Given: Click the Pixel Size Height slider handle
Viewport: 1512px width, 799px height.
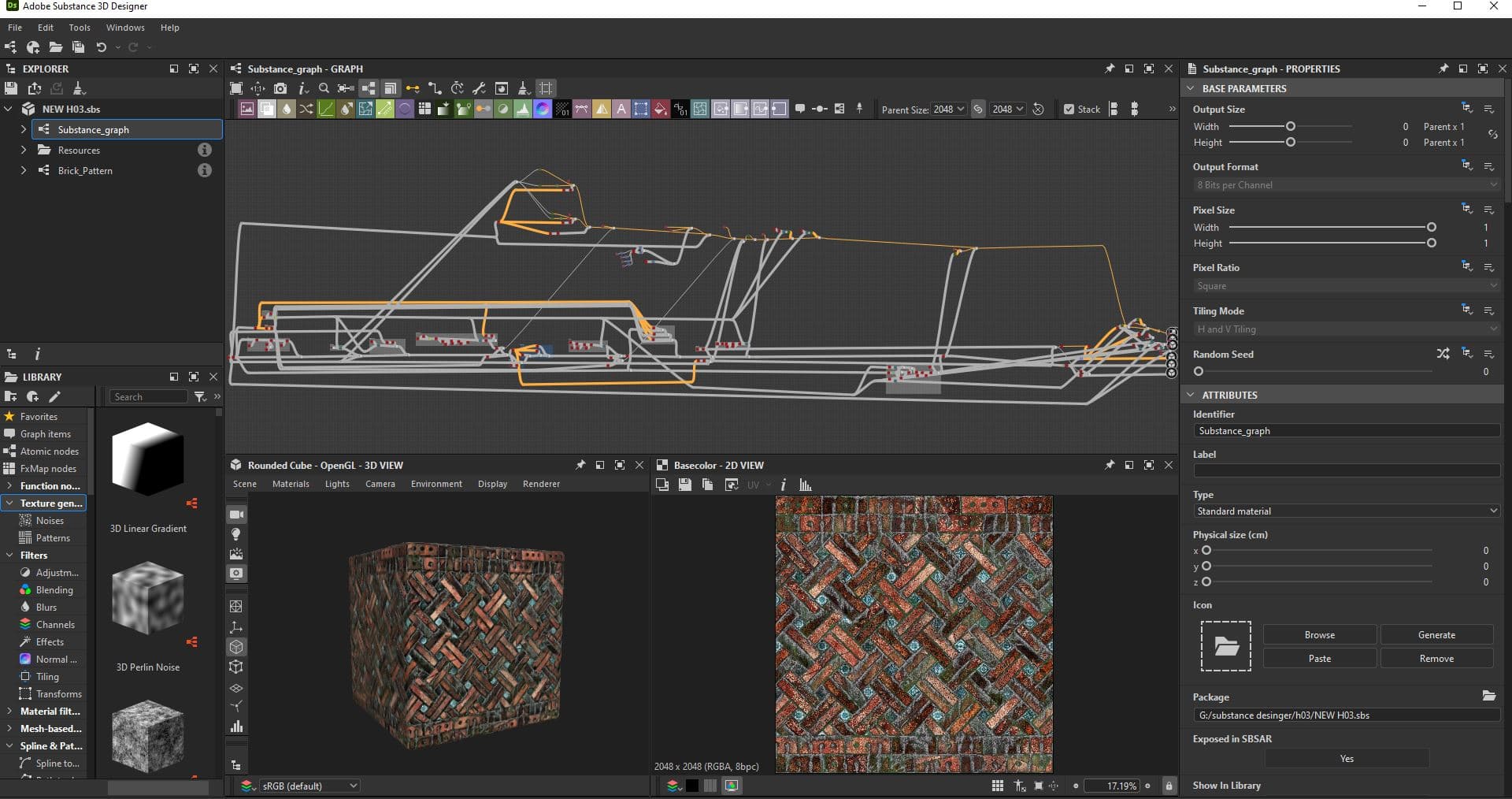Looking at the screenshot, I should pyautogui.click(x=1431, y=243).
